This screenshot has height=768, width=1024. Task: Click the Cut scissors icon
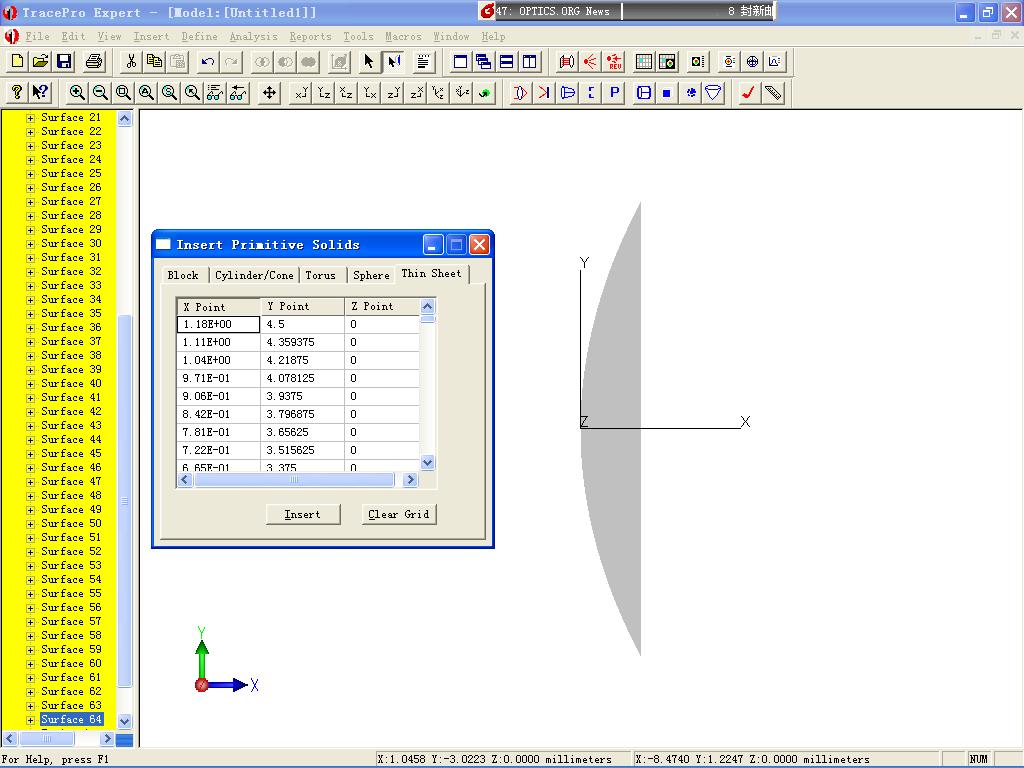131,61
